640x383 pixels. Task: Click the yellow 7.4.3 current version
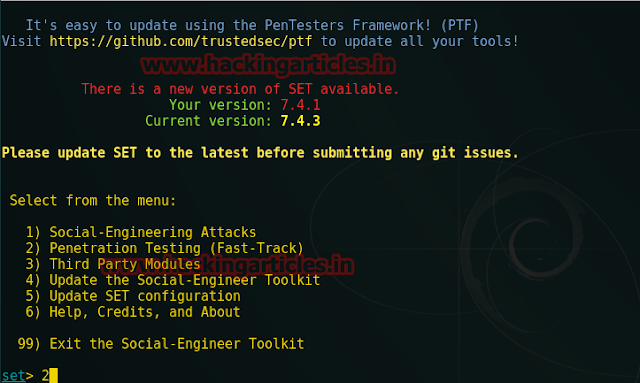(x=300, y=121)
